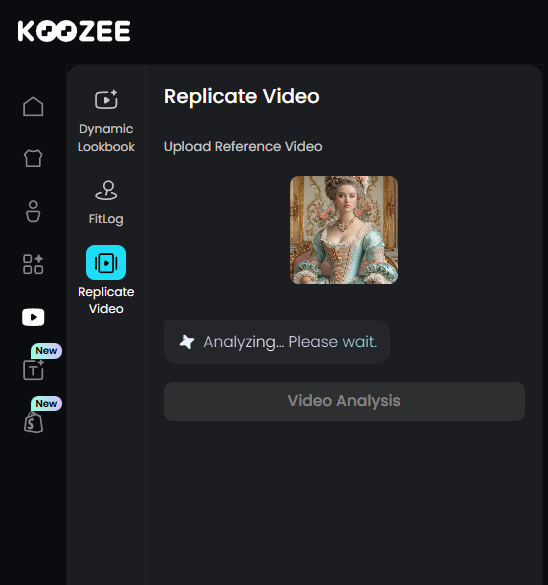Screen dimensions: 548x585
Task: Switch to Dynamic Lookbook label
Action: [x=106, y=138]
